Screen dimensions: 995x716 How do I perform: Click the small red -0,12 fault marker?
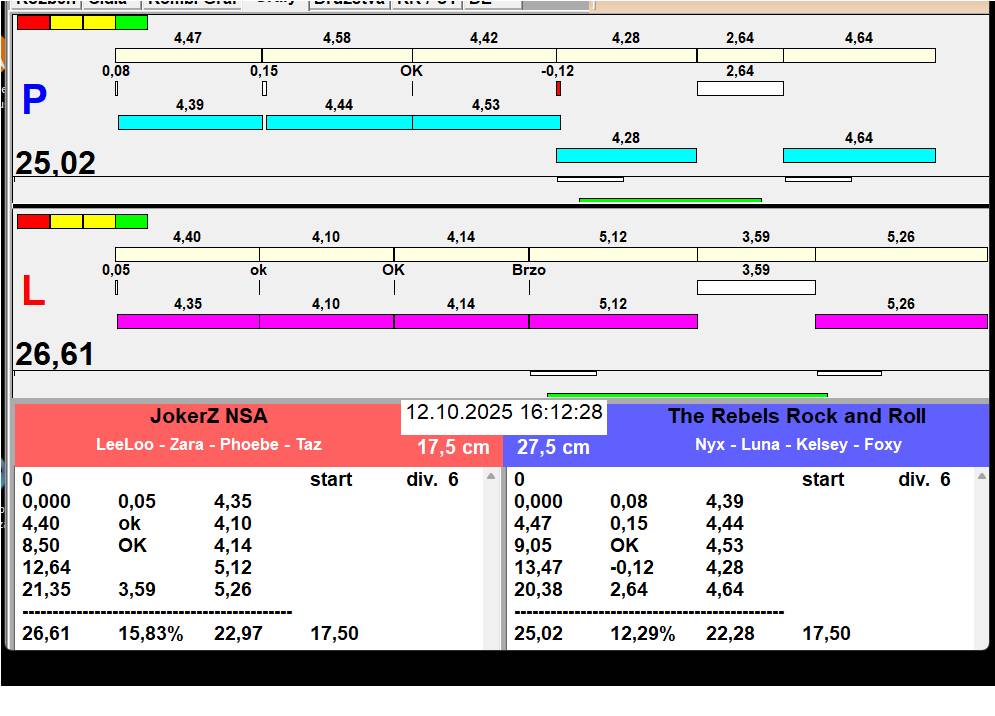[558, 89]
